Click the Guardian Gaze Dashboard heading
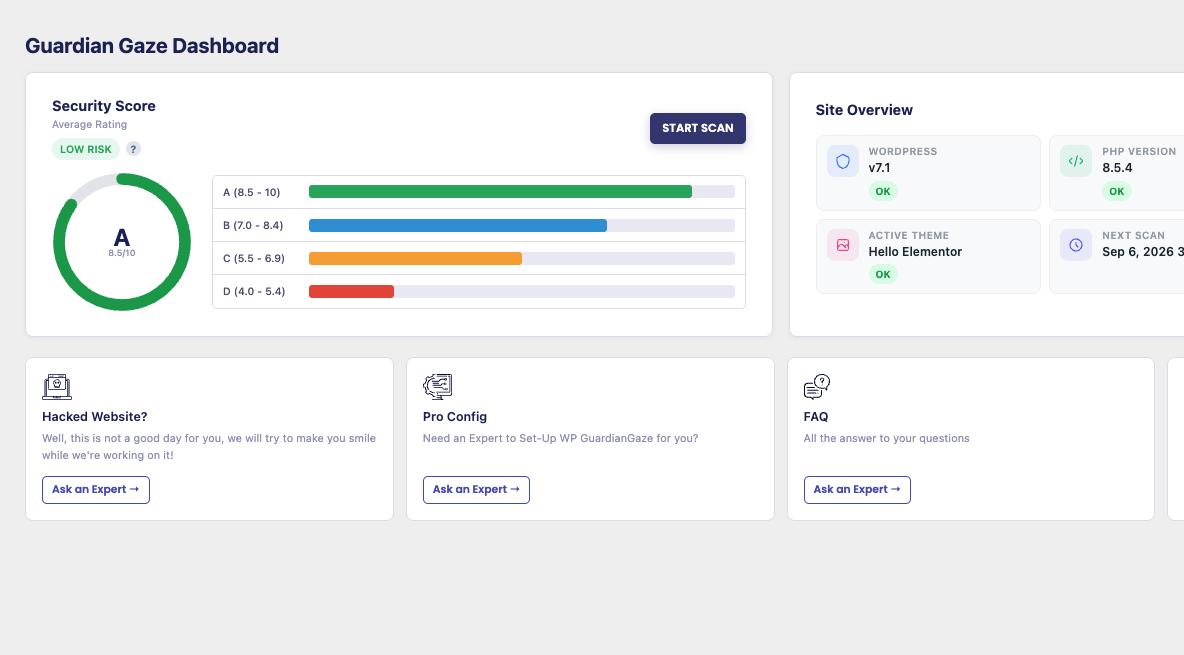1184x655 pixels. coord(152,46)
